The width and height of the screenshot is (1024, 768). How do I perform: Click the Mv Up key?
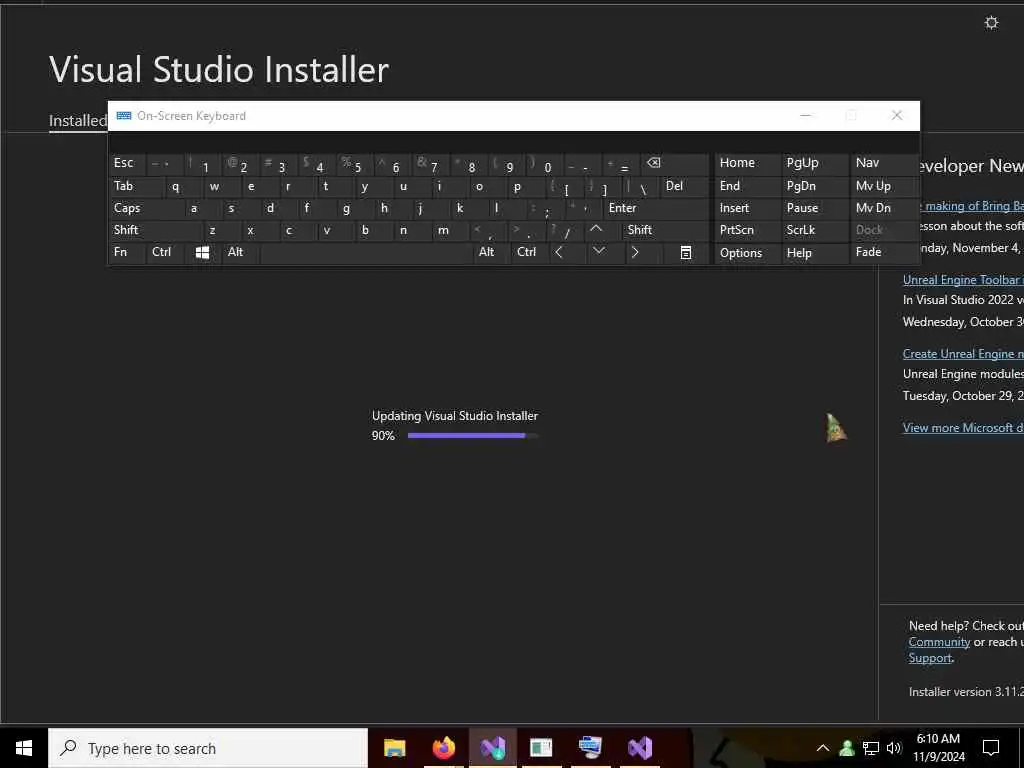tap(883, 186)
